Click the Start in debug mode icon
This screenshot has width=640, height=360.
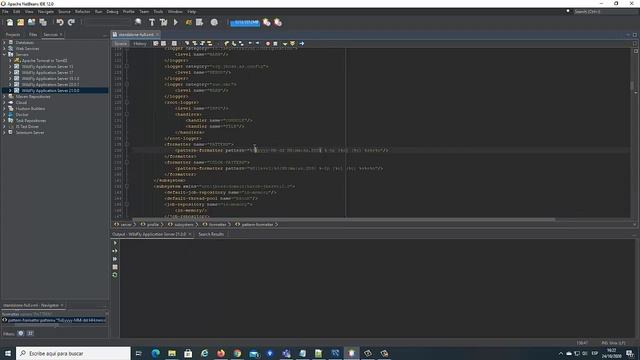coord(115,251)
